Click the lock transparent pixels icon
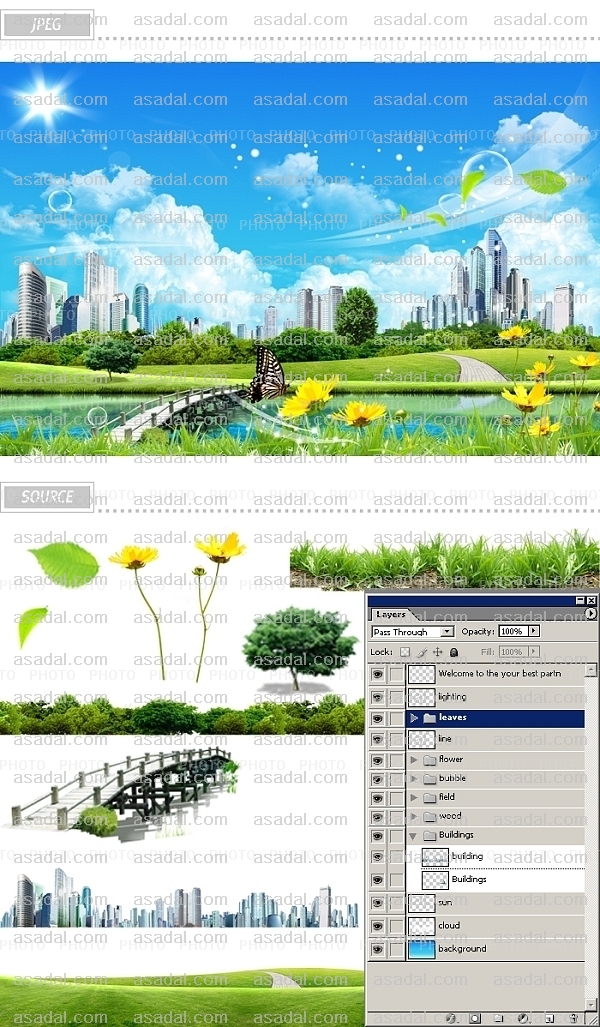 (405, 652)
